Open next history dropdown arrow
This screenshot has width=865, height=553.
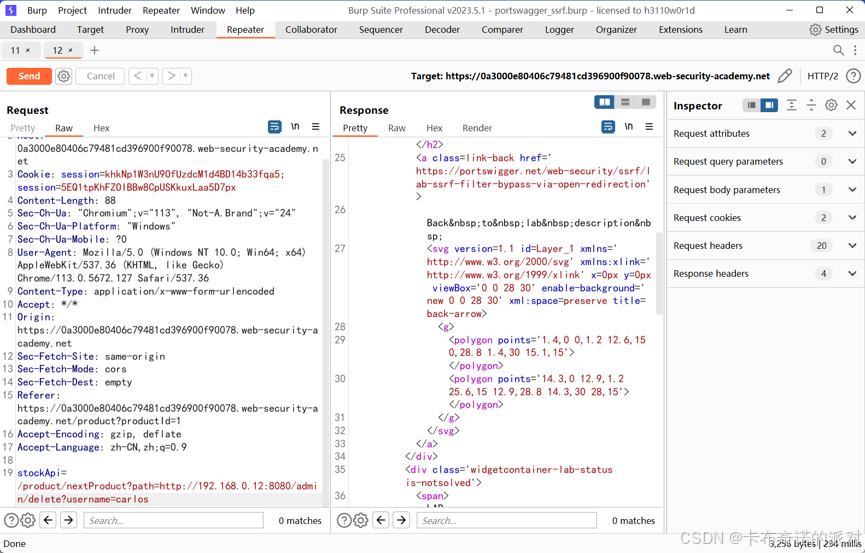click(186, 76)
